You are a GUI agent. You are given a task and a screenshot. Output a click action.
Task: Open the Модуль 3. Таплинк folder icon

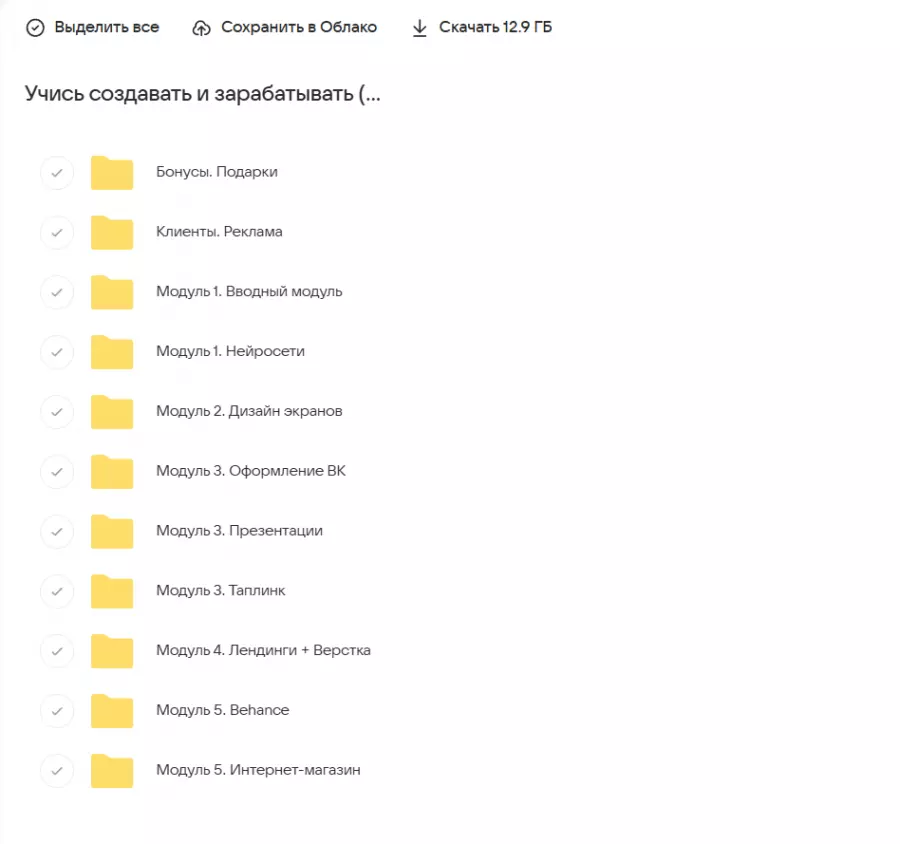[x=112, y=592]
